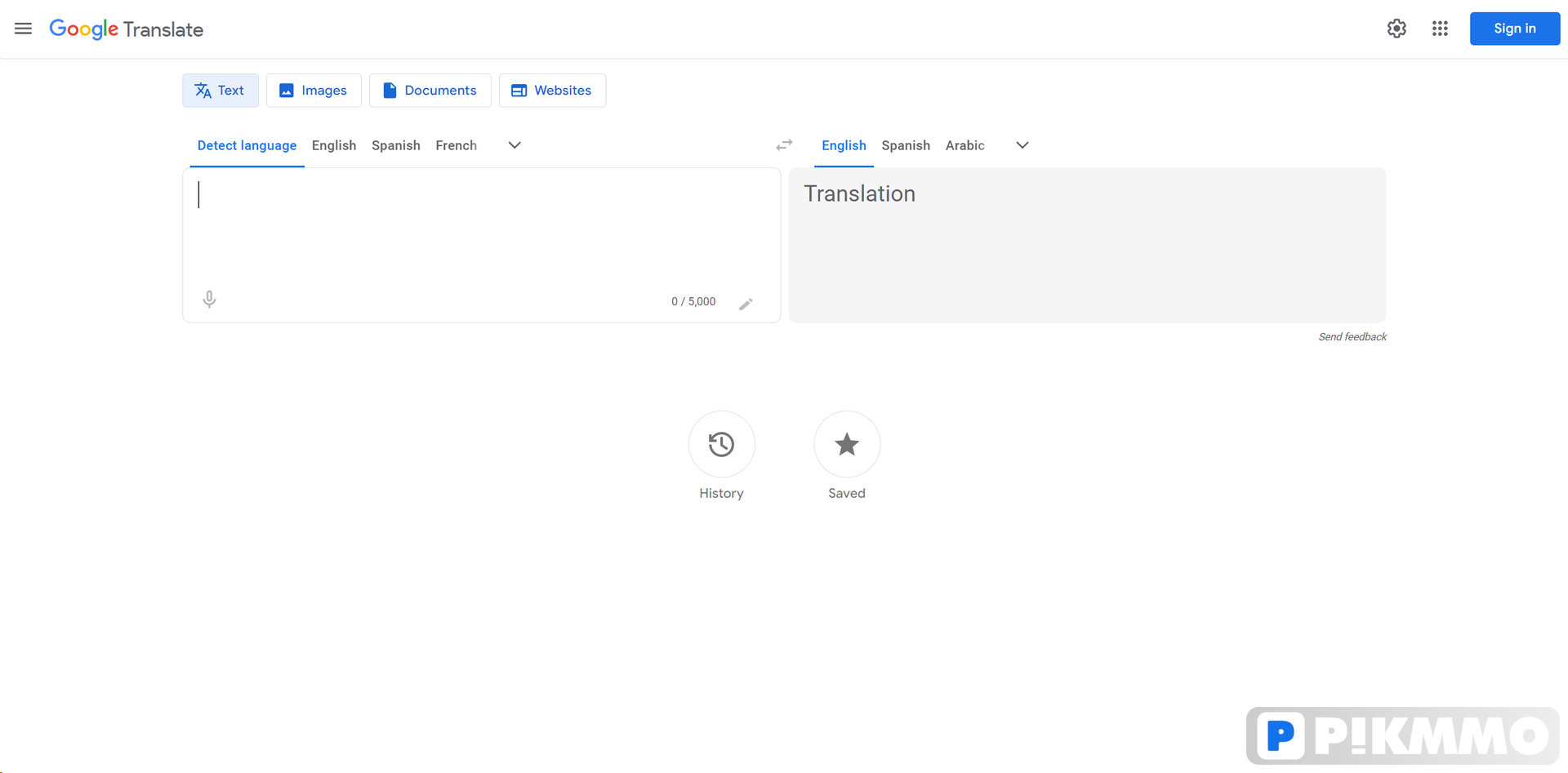Open the hamburger main menu

(23, 29)
